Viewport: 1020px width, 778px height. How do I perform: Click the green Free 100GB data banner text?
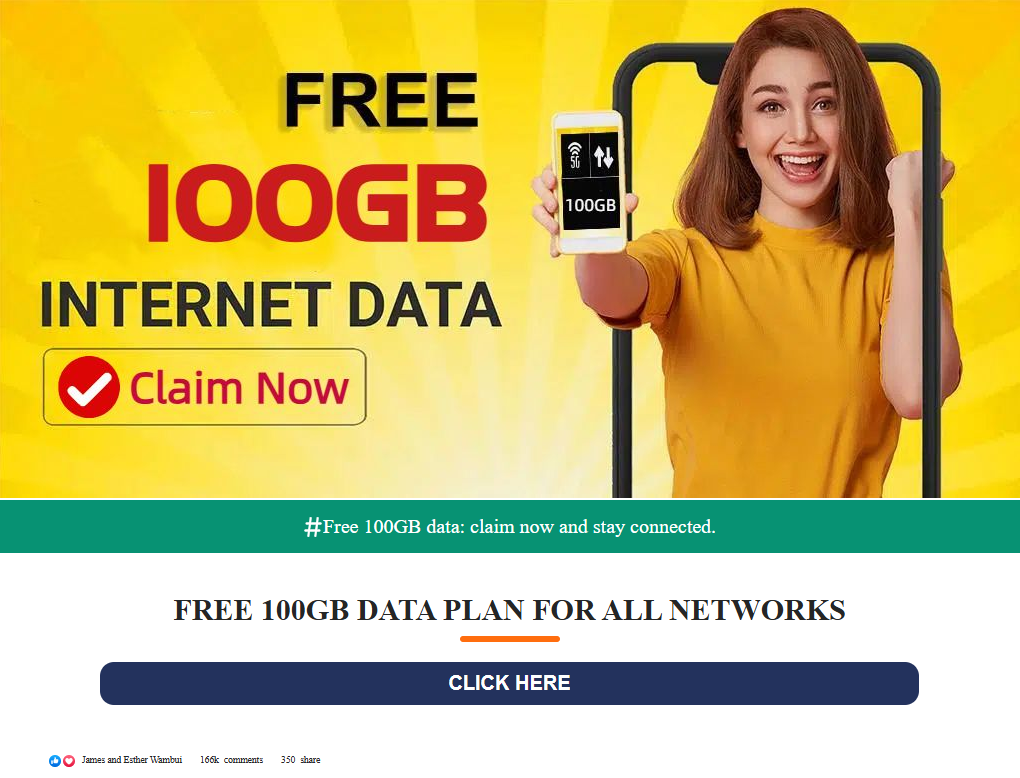click(510, 526)
